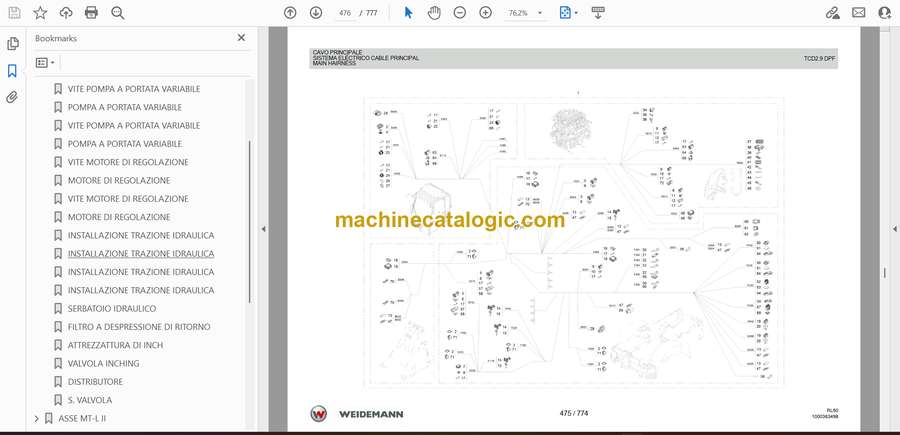
Task: Show the page thumbnails panel
Action: coord(13,44)
